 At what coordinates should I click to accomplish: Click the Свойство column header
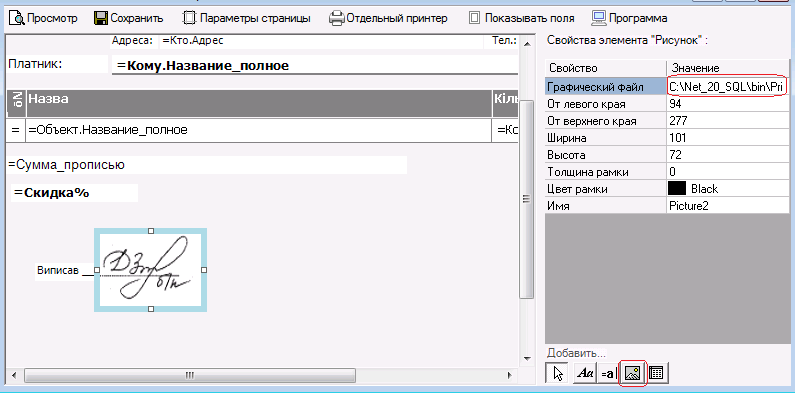[606, 68]
